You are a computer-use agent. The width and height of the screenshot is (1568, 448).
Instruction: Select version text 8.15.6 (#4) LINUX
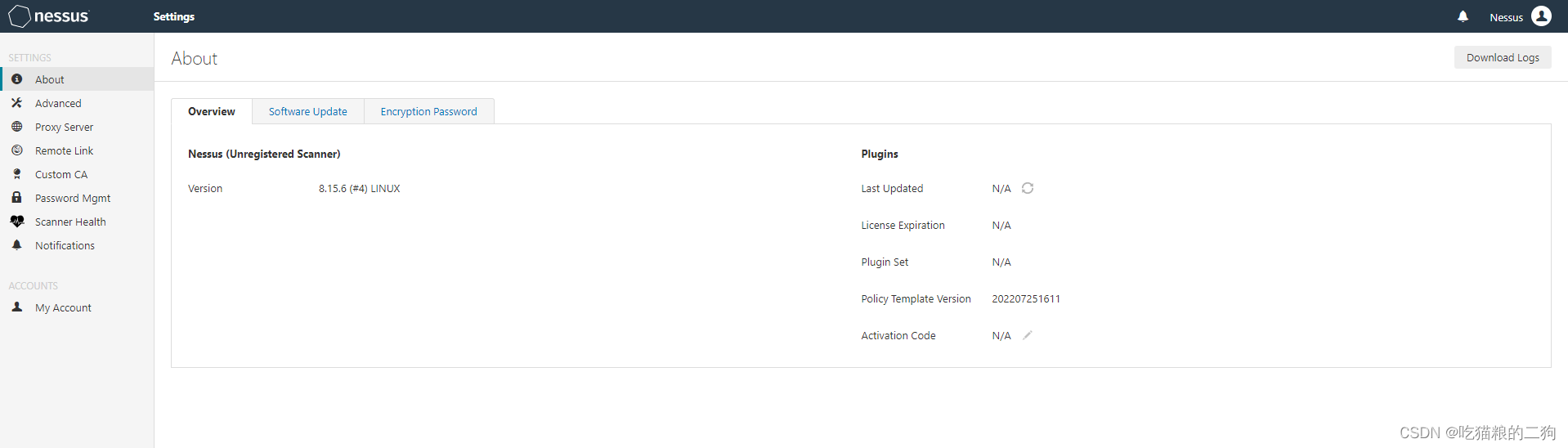pyautogui.click(x=359, y=188)
